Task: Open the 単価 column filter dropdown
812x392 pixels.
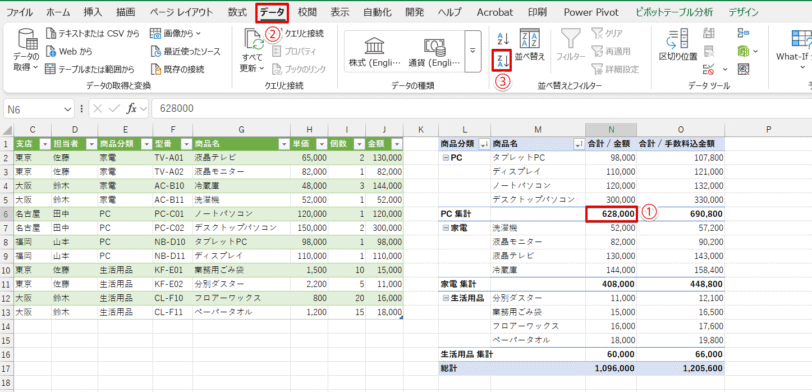Action: 322,144
